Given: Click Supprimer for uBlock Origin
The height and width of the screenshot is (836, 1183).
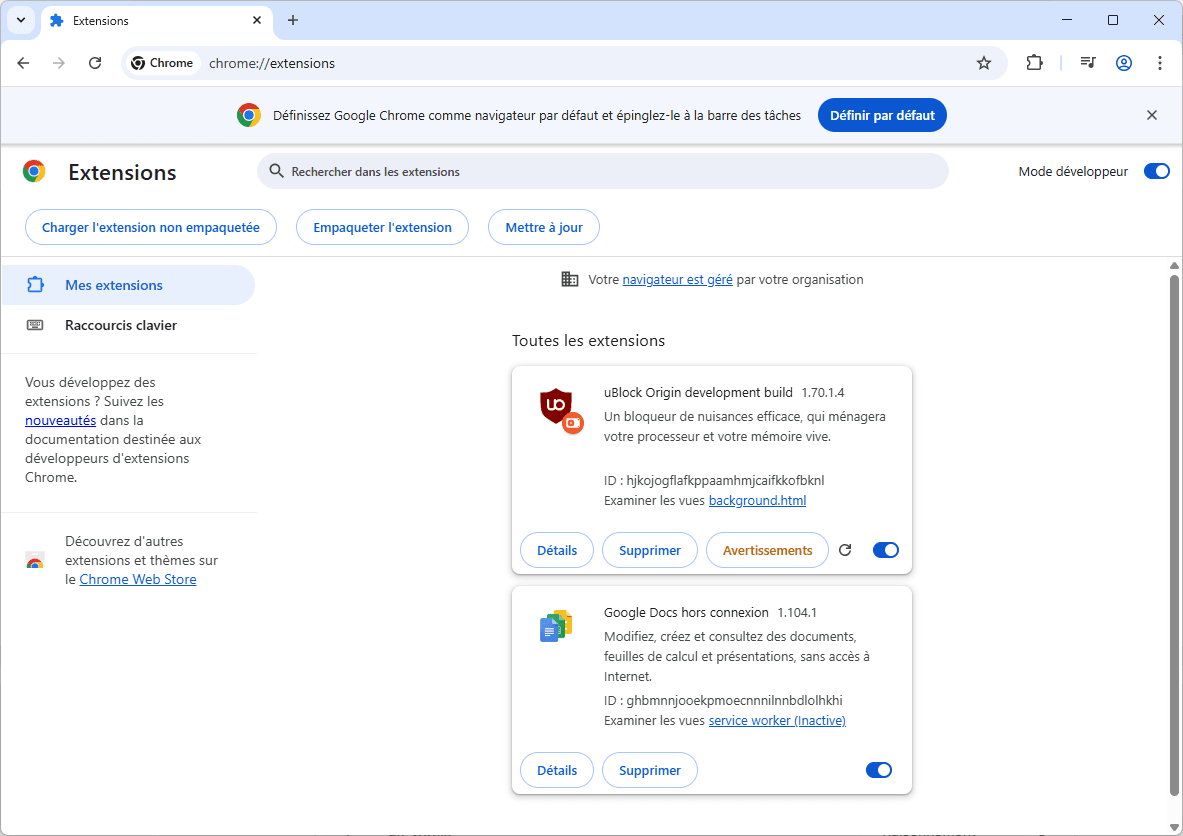Looking at the screenshot, I should tap(650, 550).
